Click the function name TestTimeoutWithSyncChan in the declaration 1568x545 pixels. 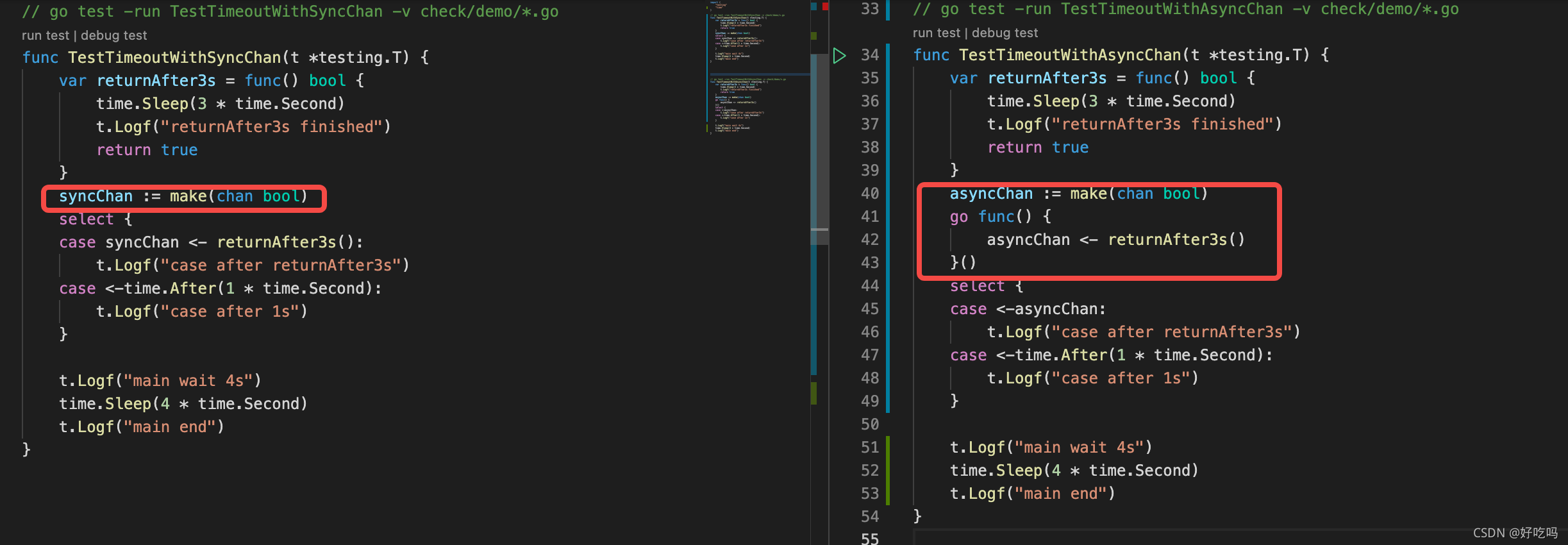click(x=174, y=58)
